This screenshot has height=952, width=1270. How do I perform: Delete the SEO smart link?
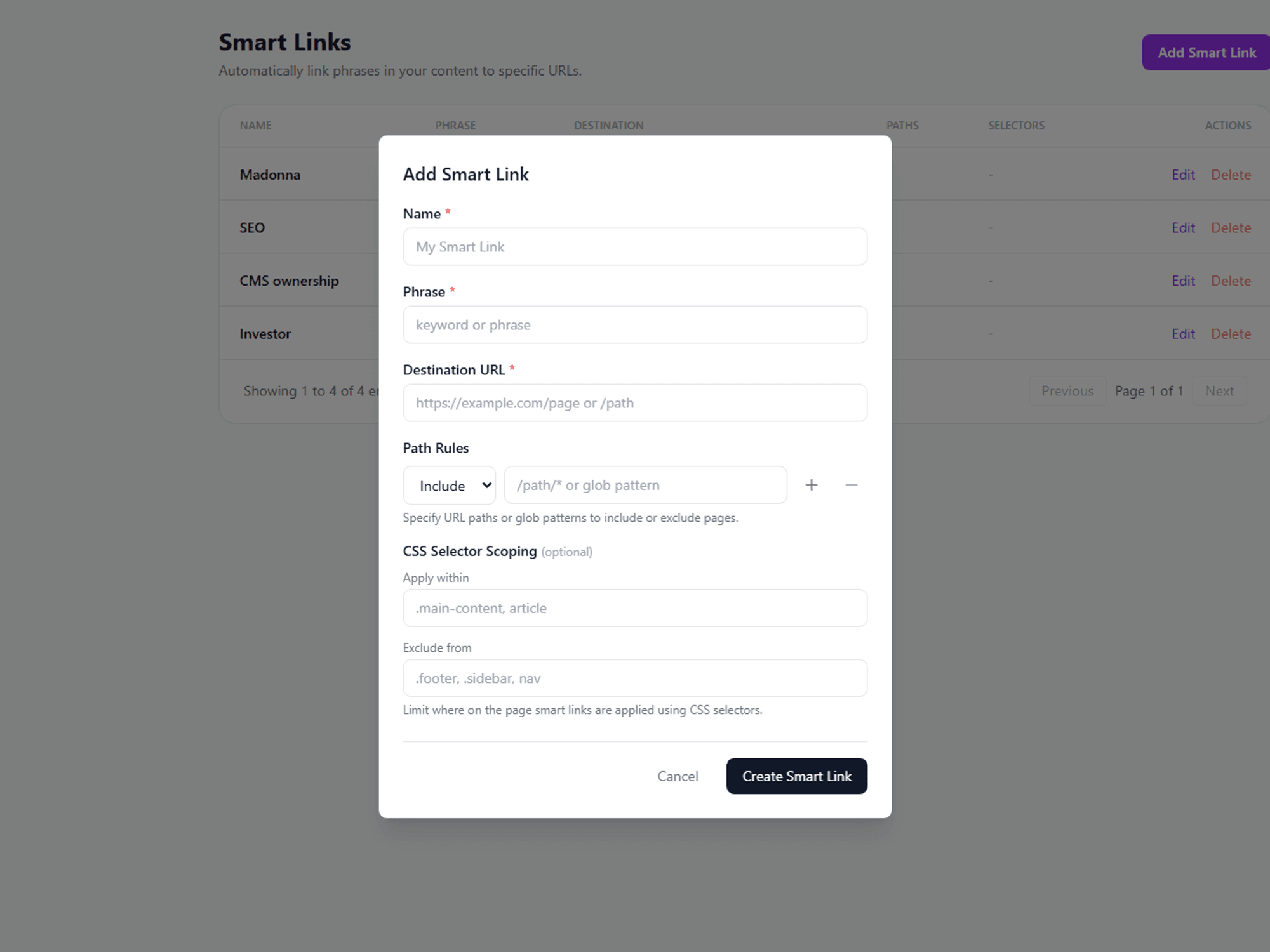coord(1231,227)
